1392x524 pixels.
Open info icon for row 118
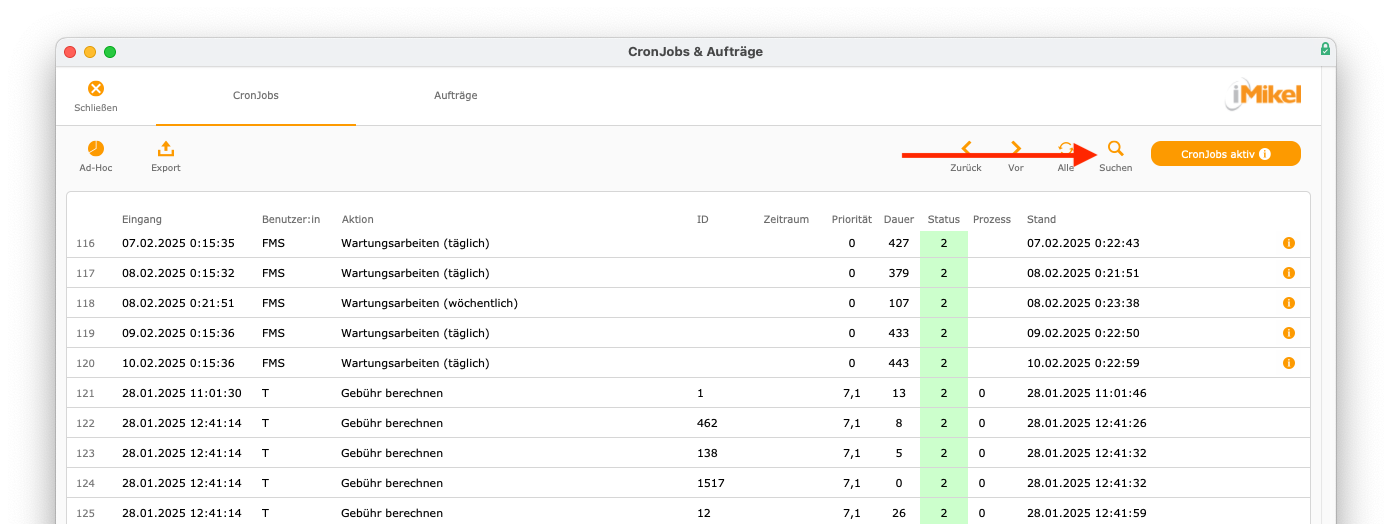[1289, 303]
